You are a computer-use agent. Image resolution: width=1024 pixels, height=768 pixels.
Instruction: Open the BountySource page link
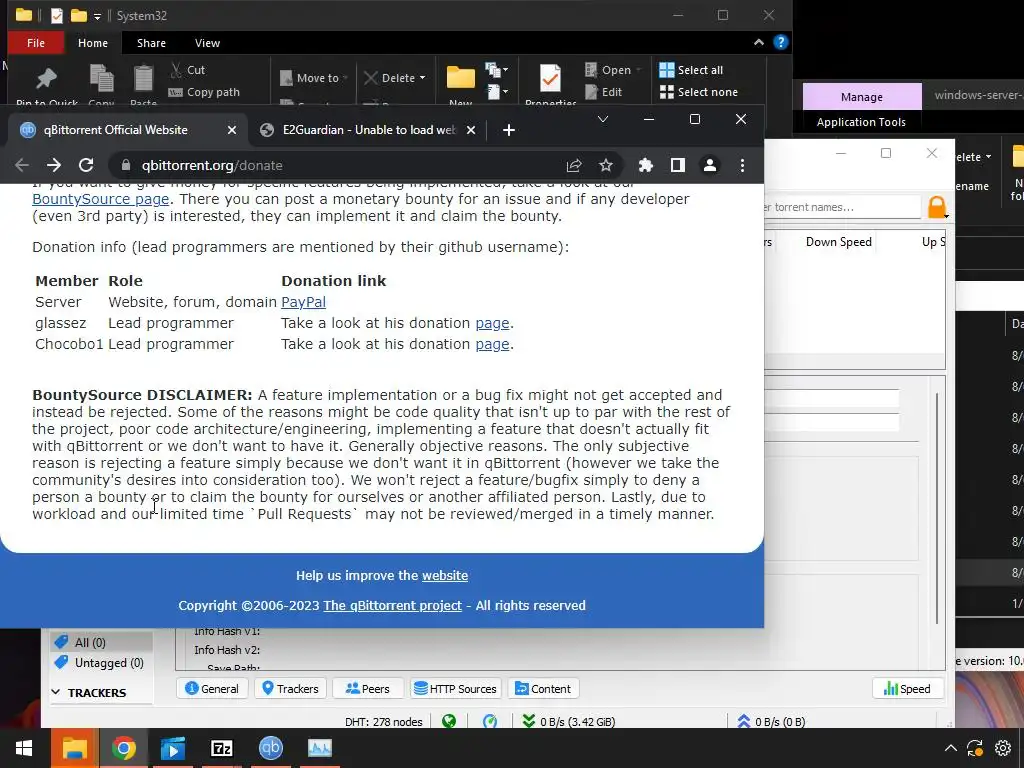(101, 199)
